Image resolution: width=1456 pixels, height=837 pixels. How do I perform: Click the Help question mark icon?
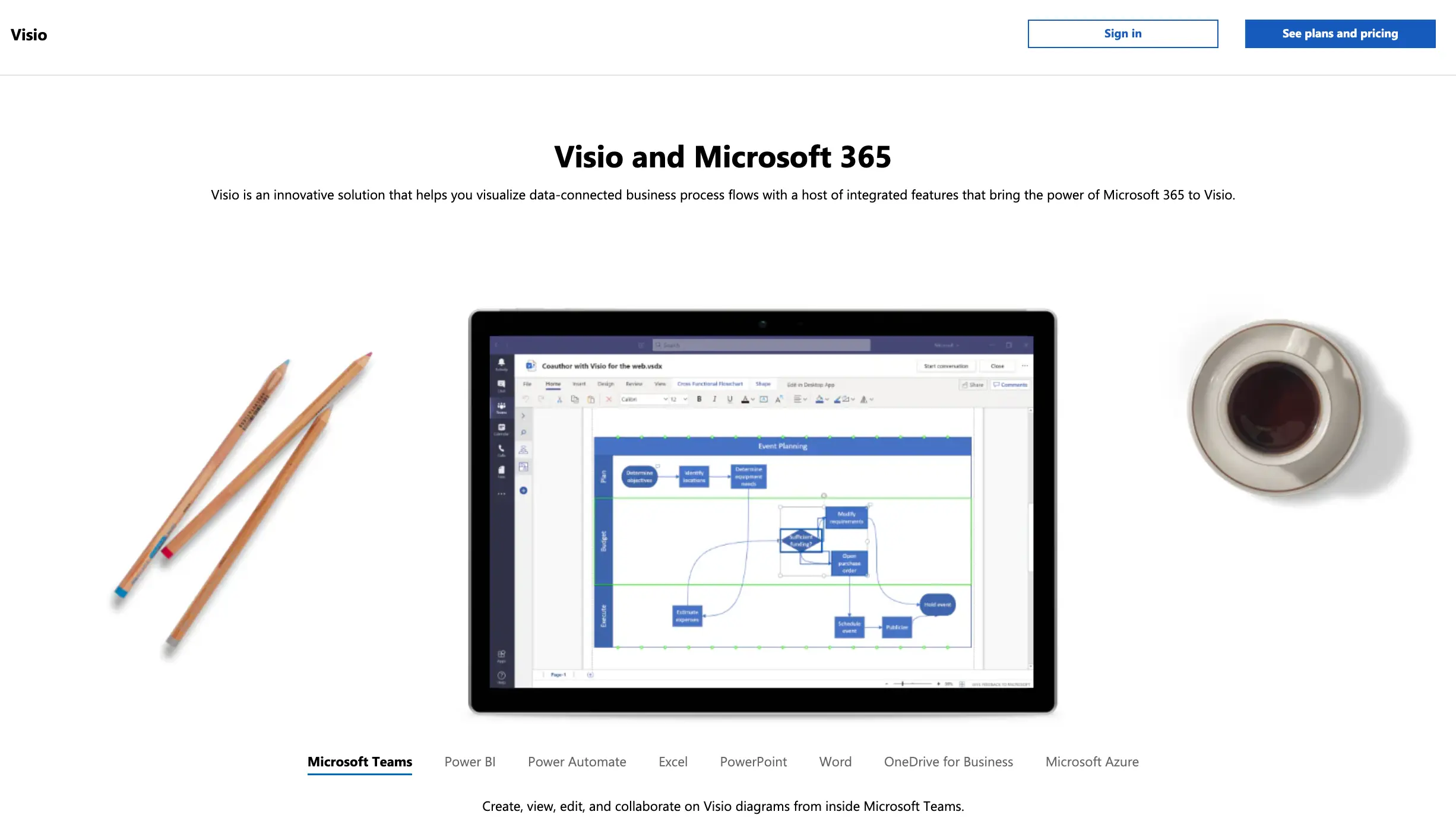coord(501,676)
